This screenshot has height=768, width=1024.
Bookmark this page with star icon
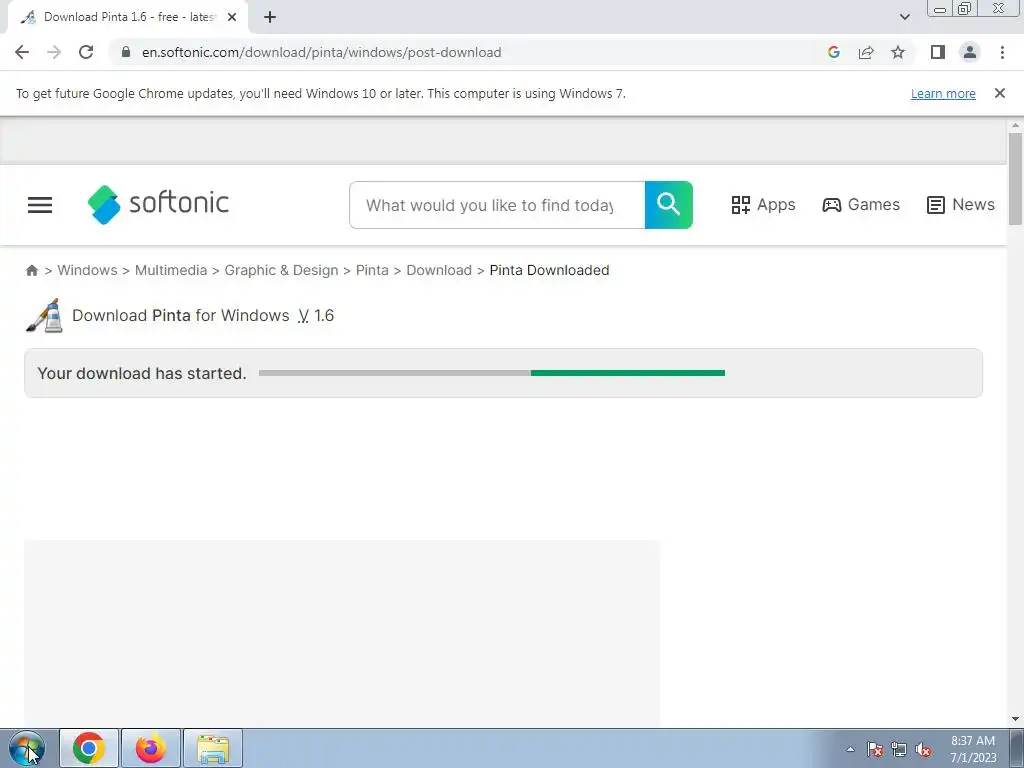pos(898,52)
